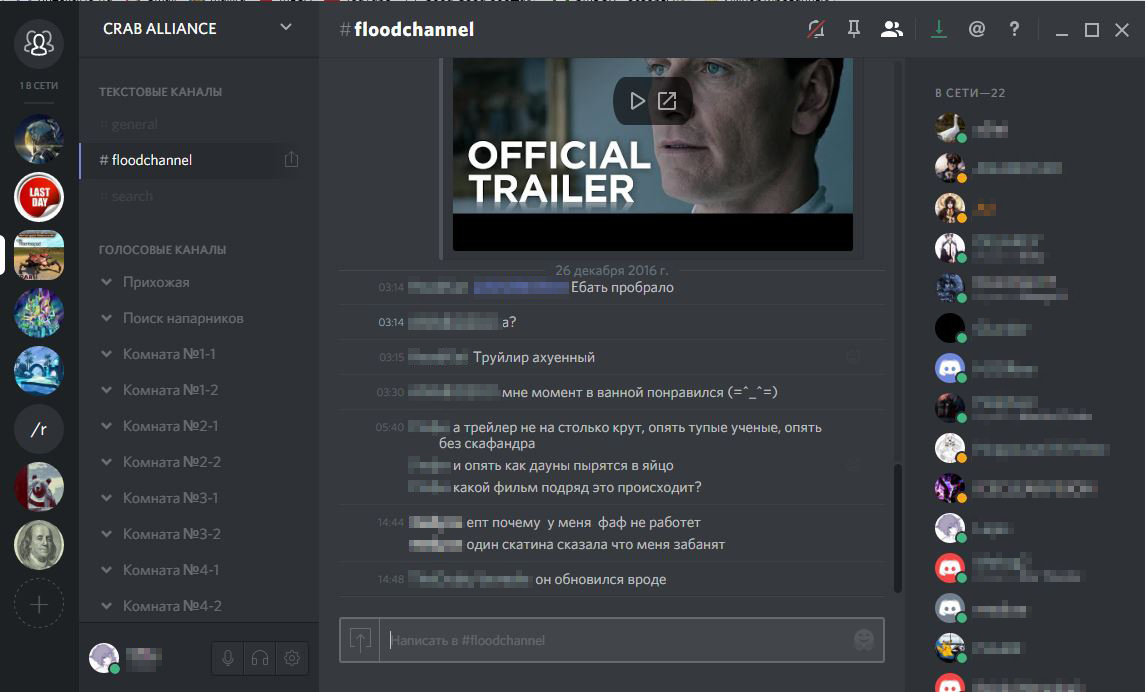Click the upload file arrow button
Screen dimensions: 1145x692
(x=360, y=640)
